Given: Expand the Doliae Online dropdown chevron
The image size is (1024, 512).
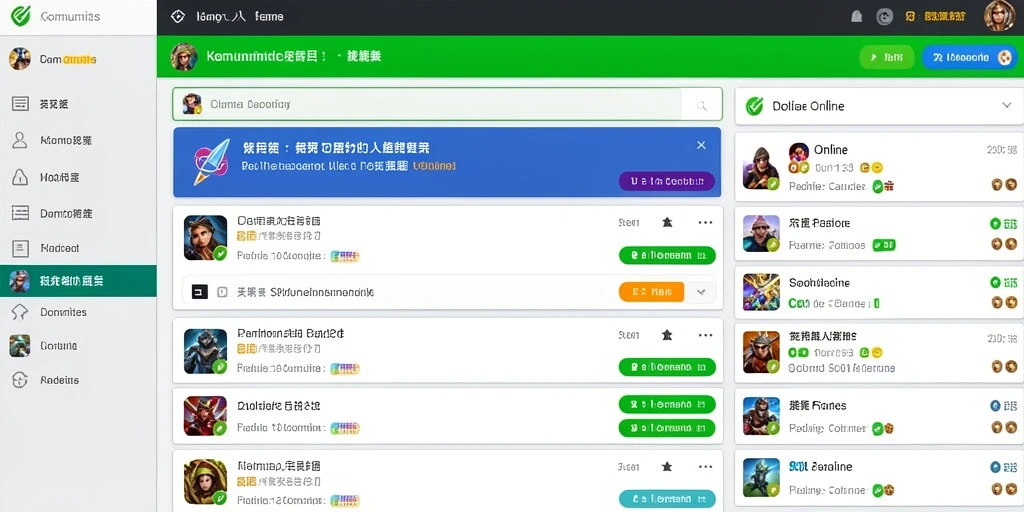Looking at the screenshot, I should tap(1006, 105).
